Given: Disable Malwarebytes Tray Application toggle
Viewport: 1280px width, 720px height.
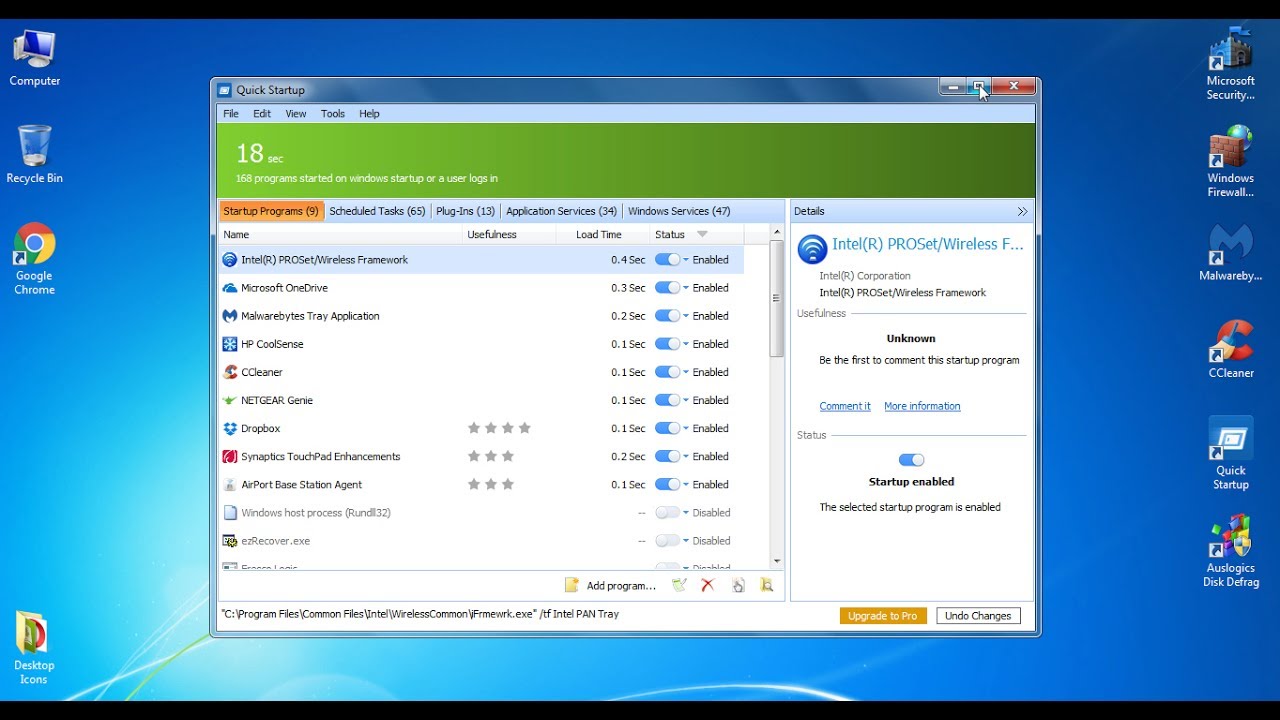Looking at the screenshot, I should coord(667,316).
